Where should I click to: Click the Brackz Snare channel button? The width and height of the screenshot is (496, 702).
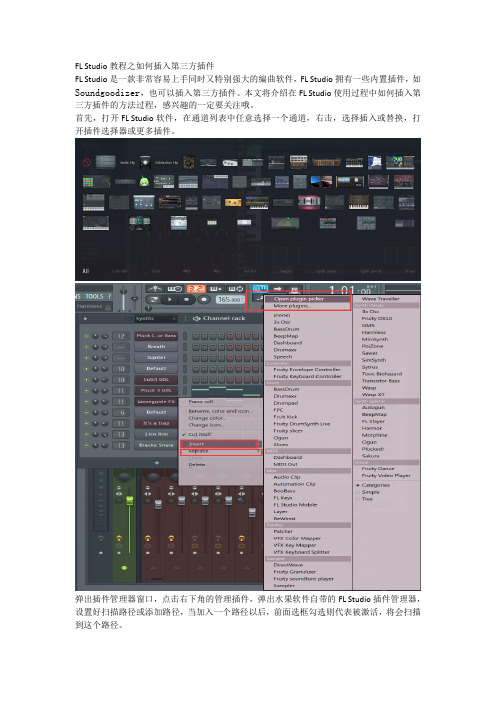[156, 445]
